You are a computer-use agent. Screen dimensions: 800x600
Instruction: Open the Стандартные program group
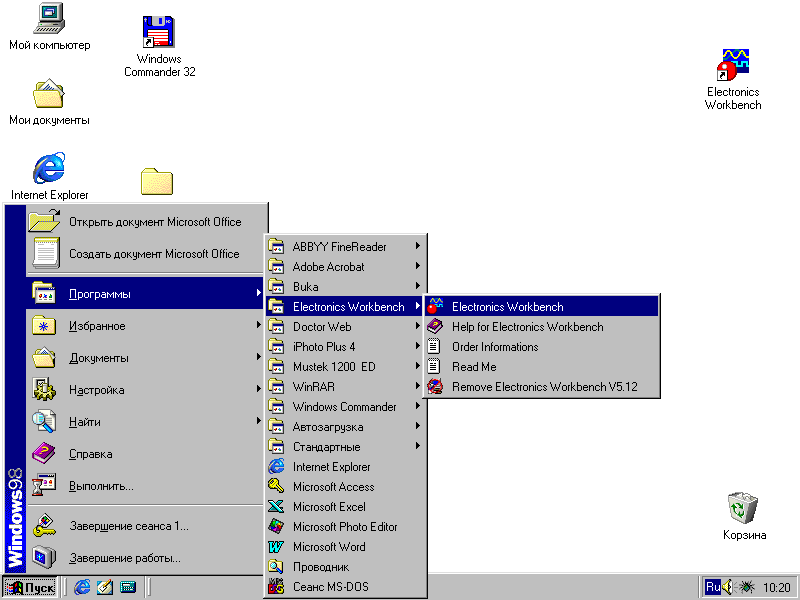[345, 446]
